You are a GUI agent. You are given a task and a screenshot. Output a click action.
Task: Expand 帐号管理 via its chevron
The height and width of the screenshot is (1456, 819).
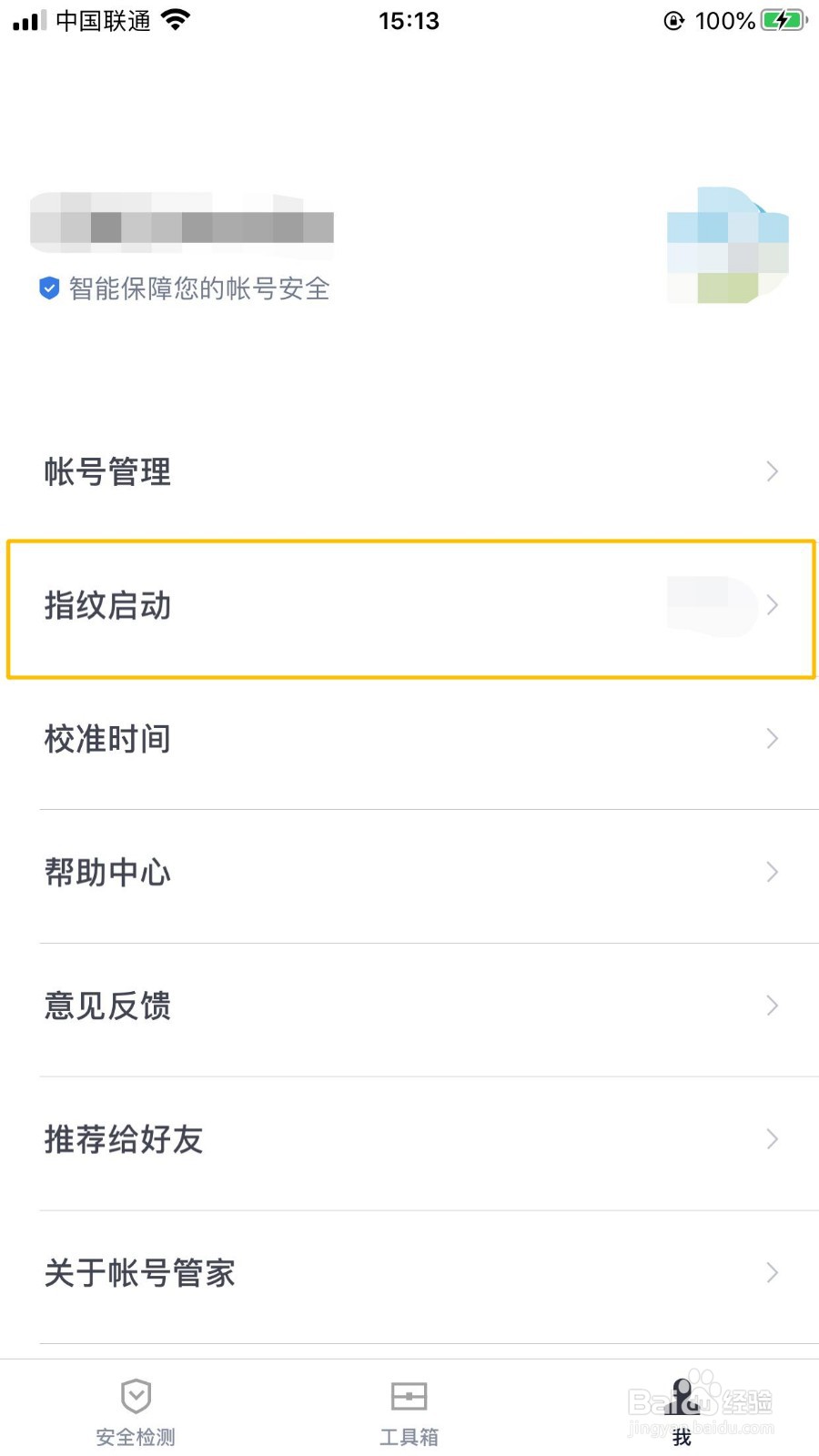click(x=772, y=471)
